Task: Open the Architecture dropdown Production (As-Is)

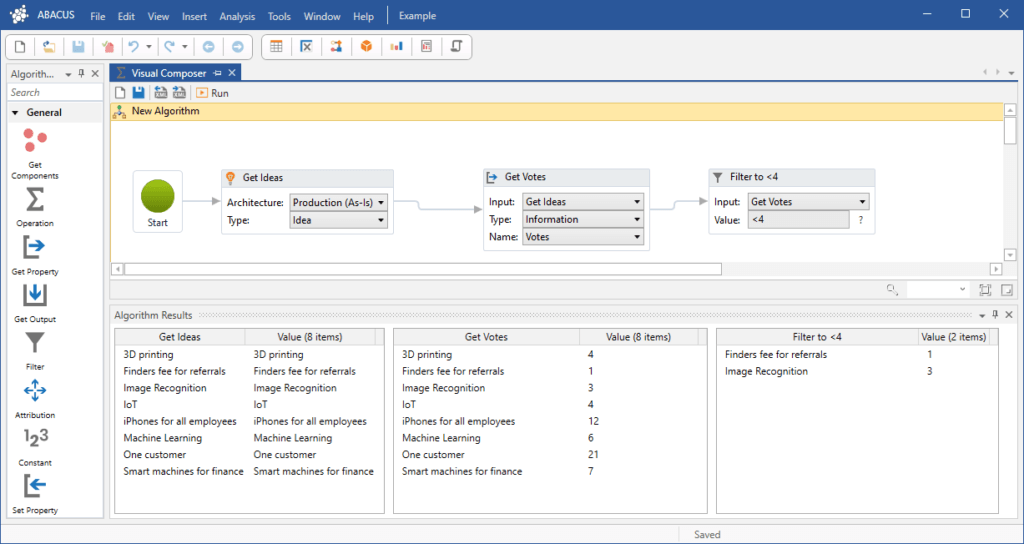Action: pos(338,202)
